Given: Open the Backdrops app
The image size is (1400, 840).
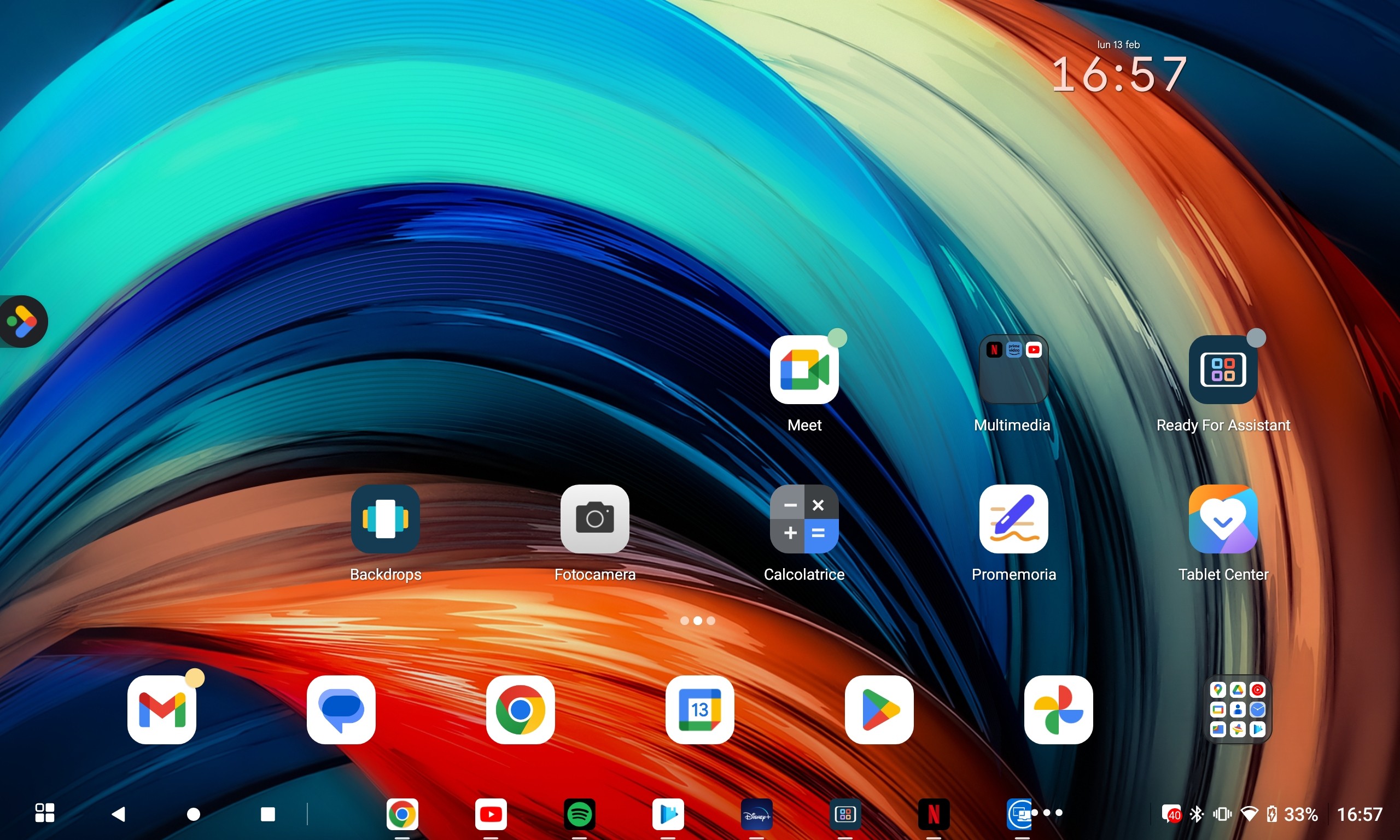Looking at the screenshot, I should point(386,519).
